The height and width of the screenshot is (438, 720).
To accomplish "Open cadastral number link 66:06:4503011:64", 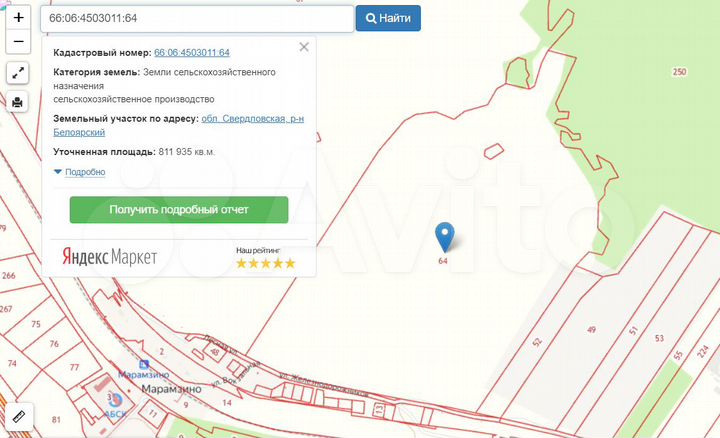I will coord(192,53).
